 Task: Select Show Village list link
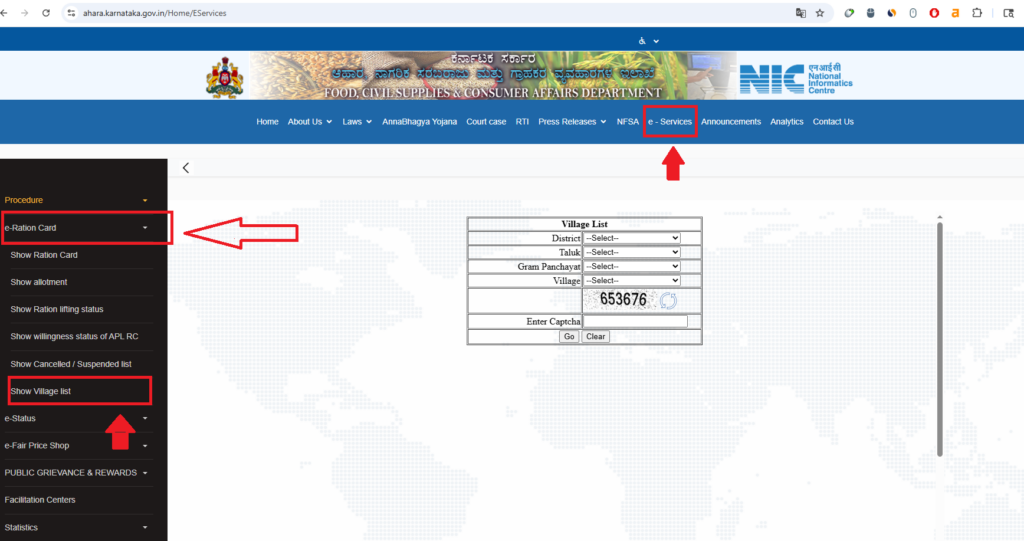point(41,391)
